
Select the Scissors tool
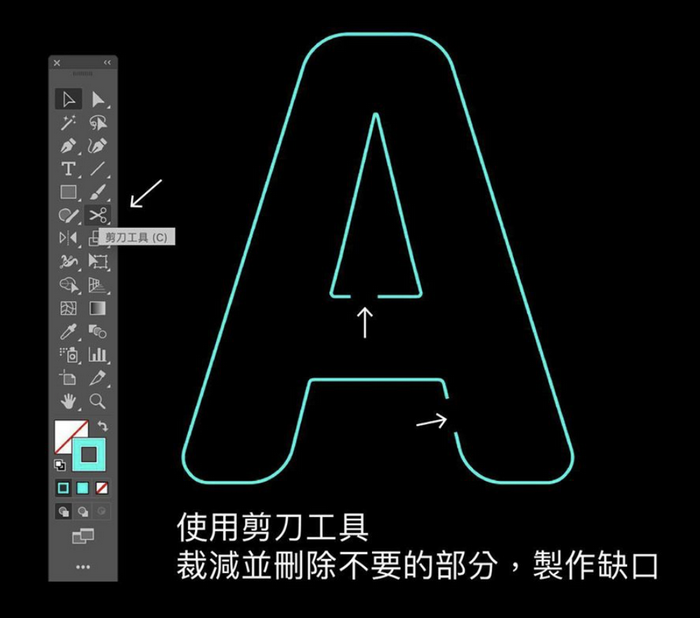(x=97, y=215)
